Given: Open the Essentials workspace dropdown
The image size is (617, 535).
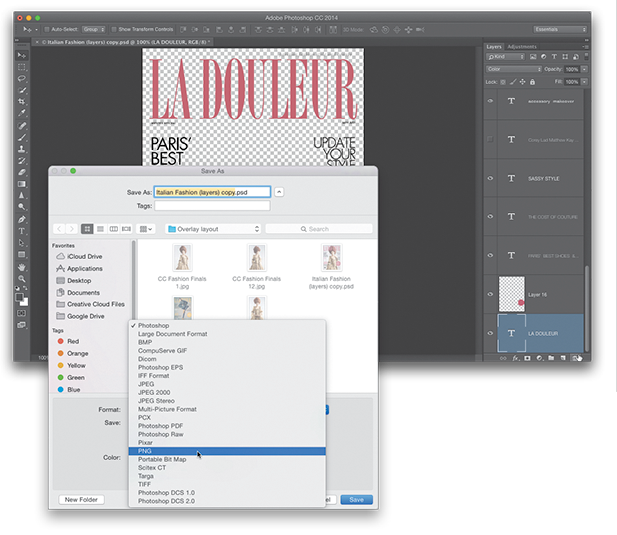Looking at the screenshot, I should tap(560, 30).
